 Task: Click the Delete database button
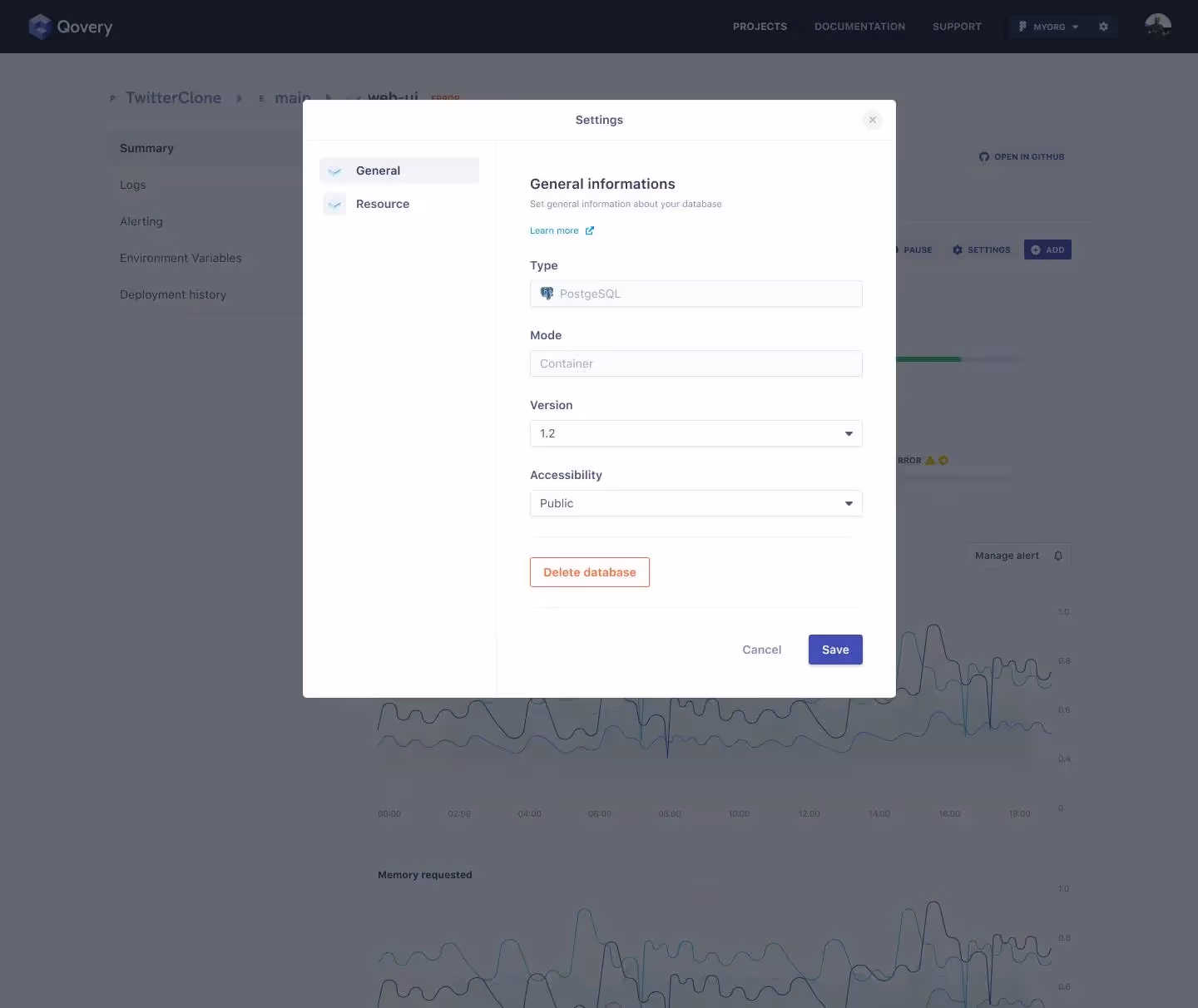click(589, 572)
